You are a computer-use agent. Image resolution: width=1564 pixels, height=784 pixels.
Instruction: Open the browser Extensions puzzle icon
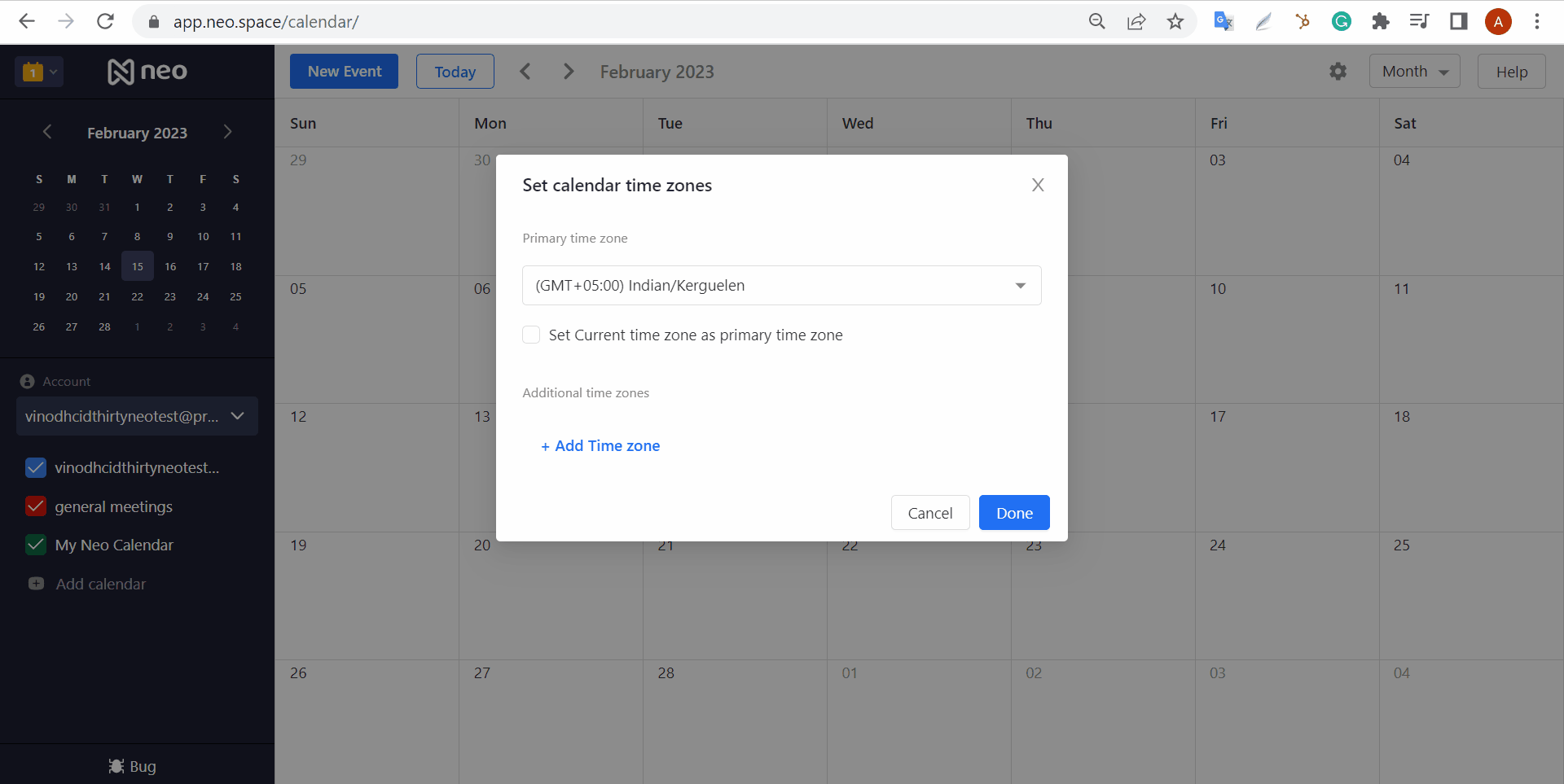(1380, 22)
